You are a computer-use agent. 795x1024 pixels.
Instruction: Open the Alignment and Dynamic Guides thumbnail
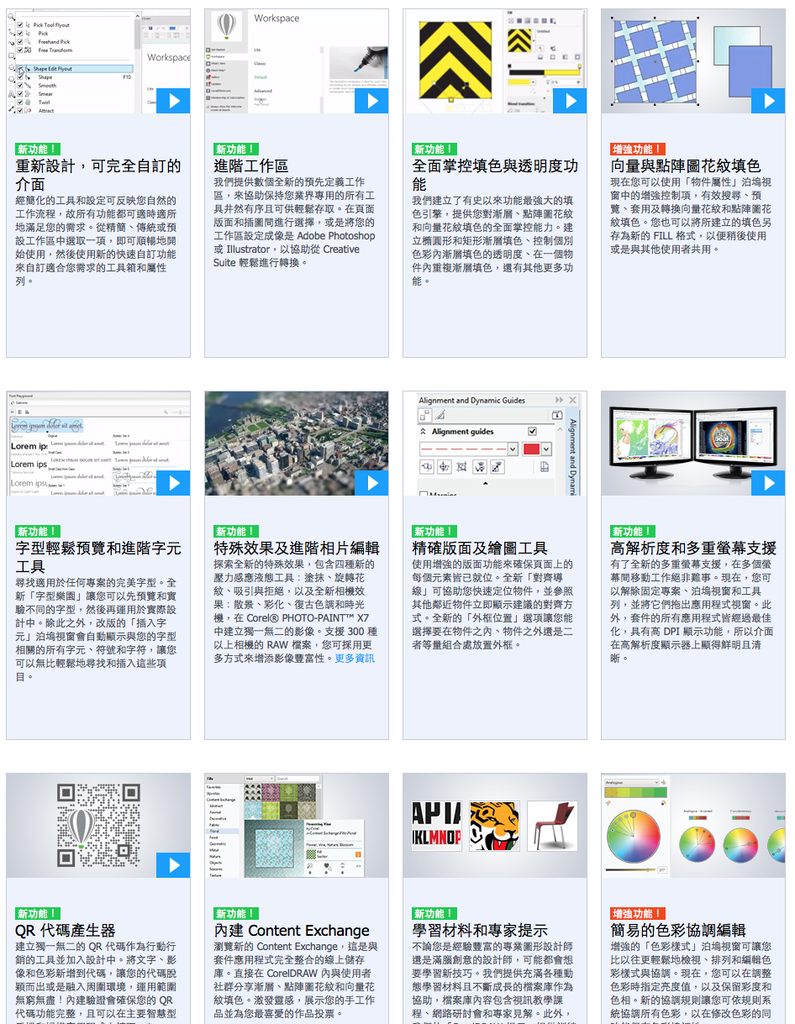pos(495,443)
